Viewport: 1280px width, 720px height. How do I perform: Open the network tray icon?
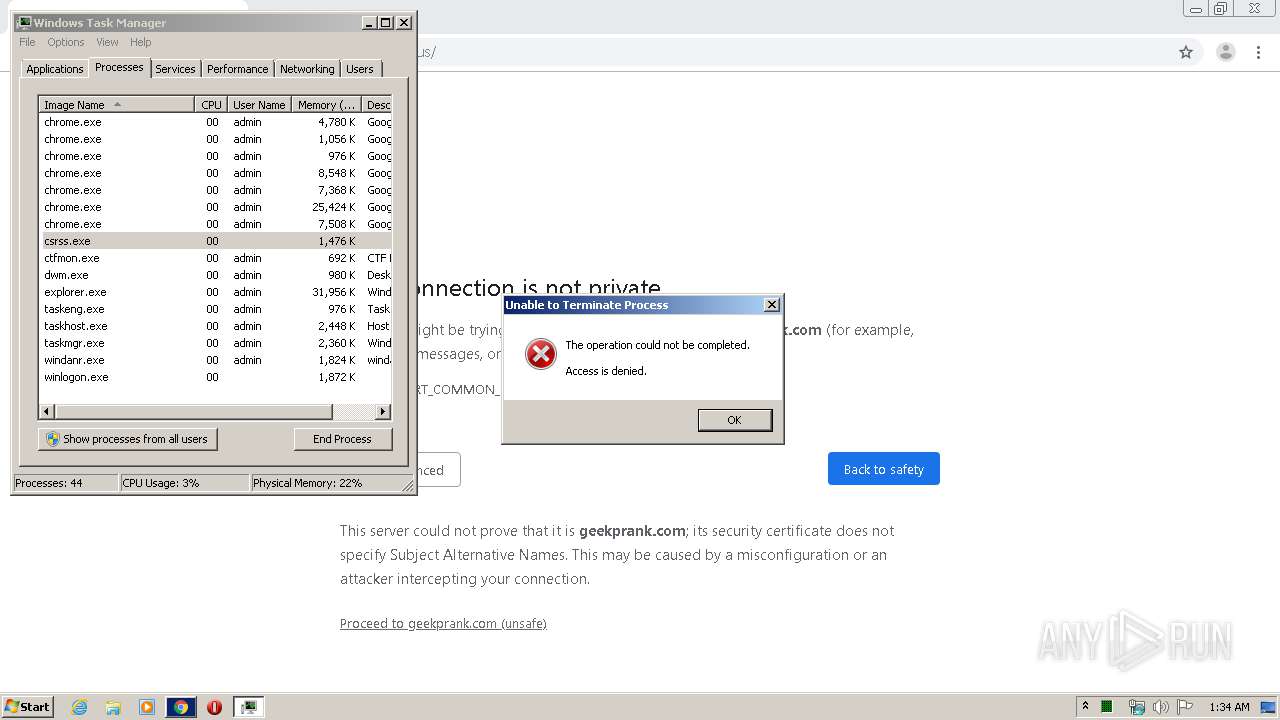1136,707
